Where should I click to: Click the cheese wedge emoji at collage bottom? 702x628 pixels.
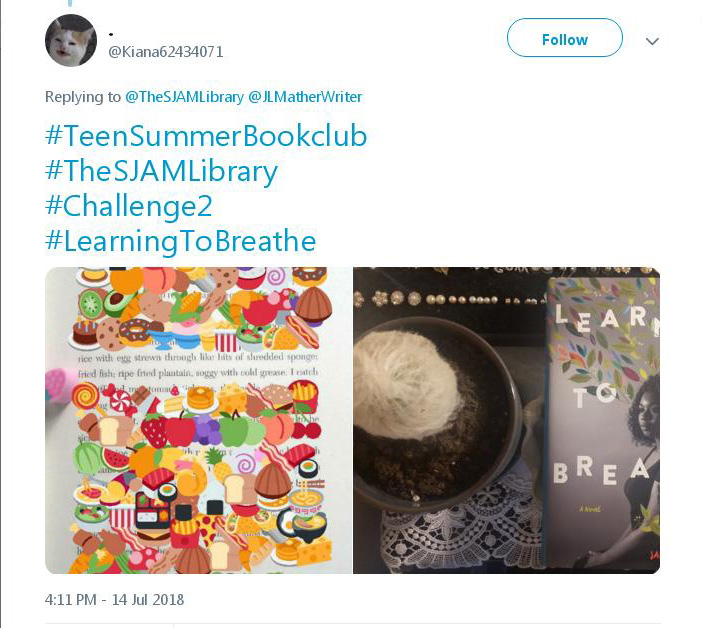point(315,551)
